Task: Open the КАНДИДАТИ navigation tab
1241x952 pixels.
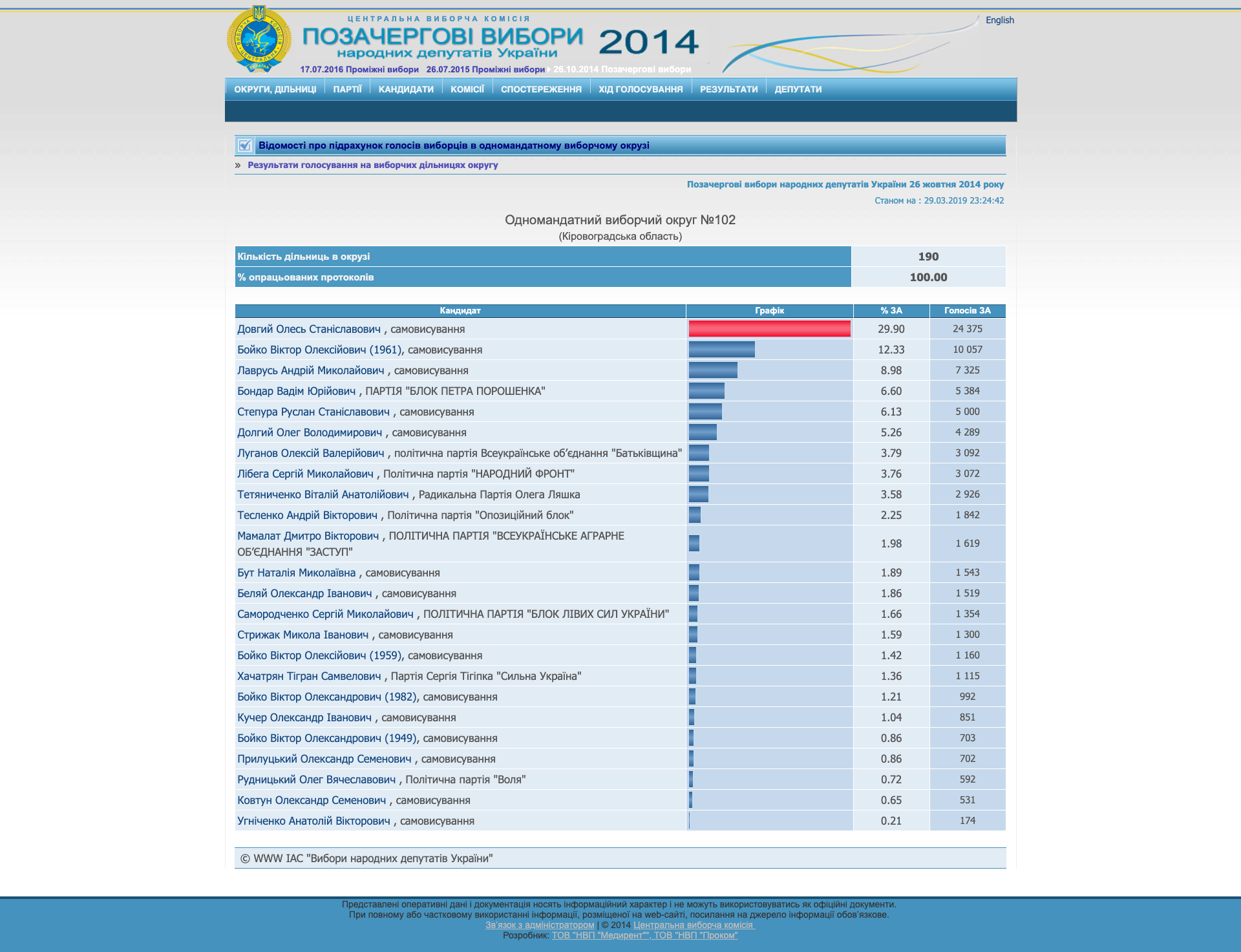Action: coord(406,89)
